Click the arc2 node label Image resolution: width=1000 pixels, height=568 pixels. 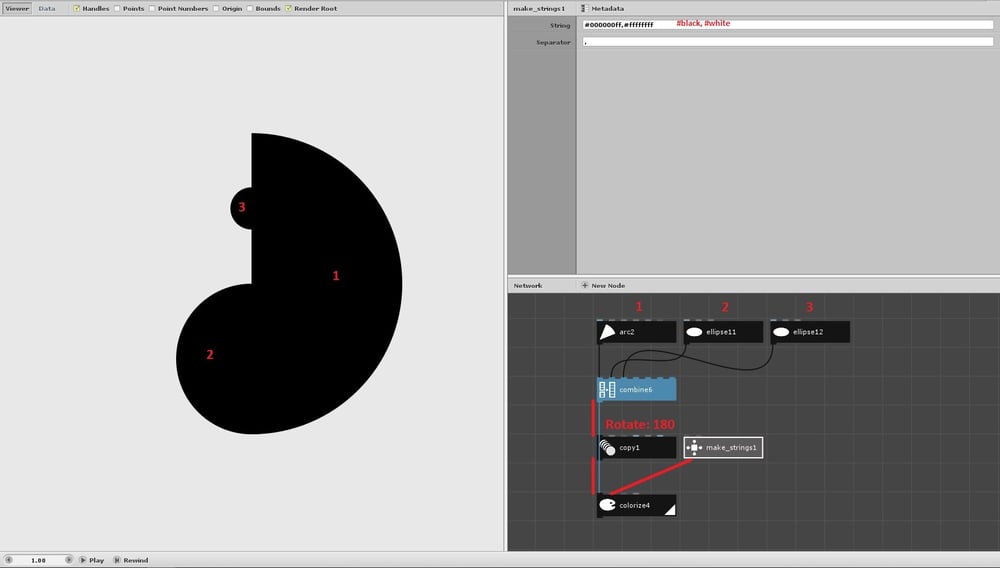click(x=627, y=331)
